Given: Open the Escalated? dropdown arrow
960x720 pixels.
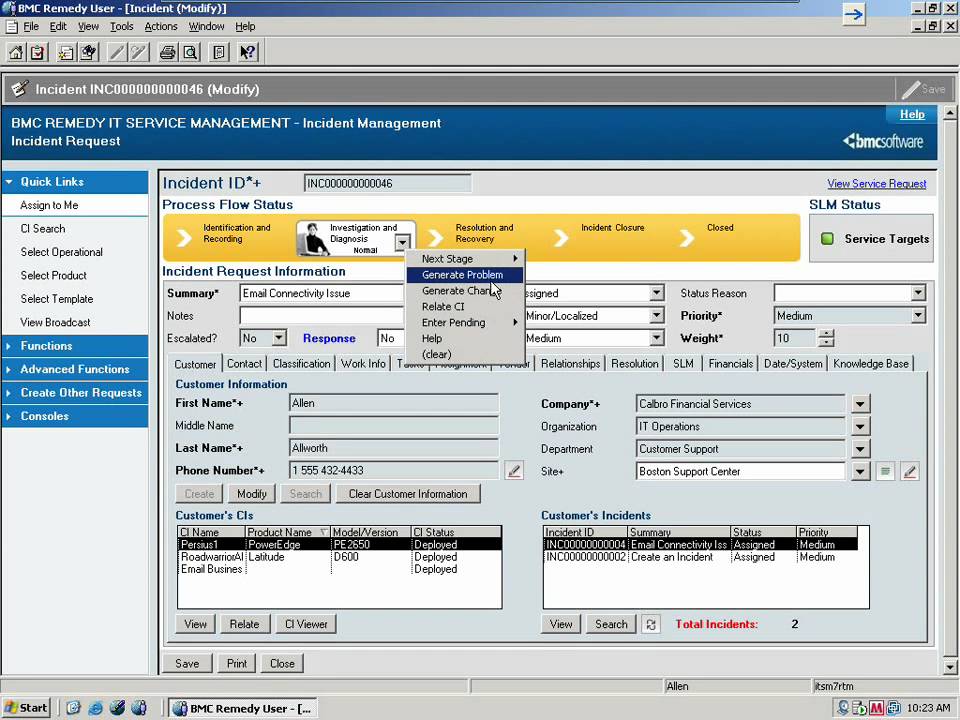Looking at the screenshot, I should coord(279,338).
